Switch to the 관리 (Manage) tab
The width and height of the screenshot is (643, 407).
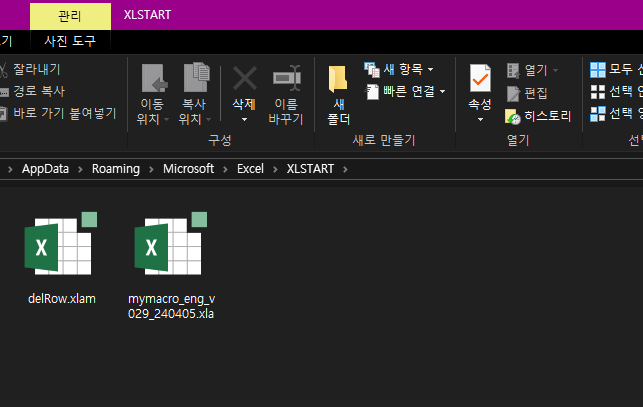coord(70,16)
